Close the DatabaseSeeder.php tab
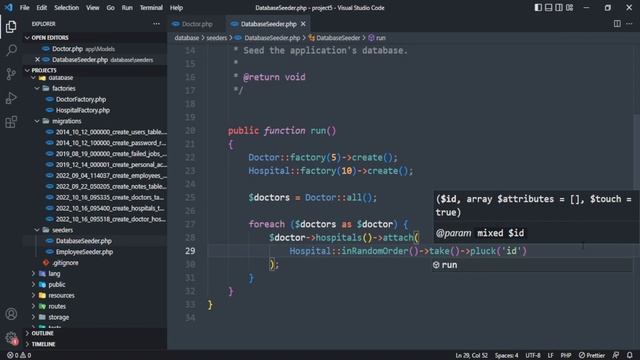The image size is (640, 360). coord(303,24)
